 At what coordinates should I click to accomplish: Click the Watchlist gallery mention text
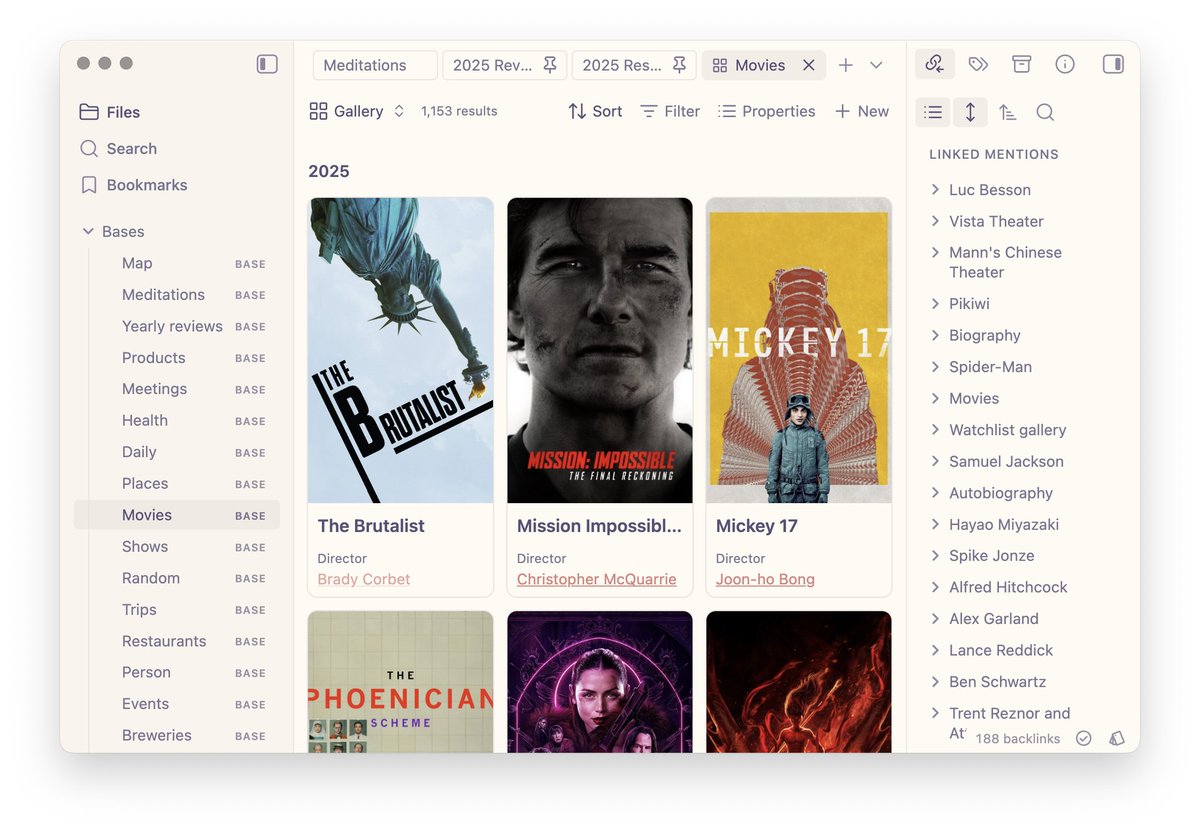pyautogui.click(x=1007, y=430)
